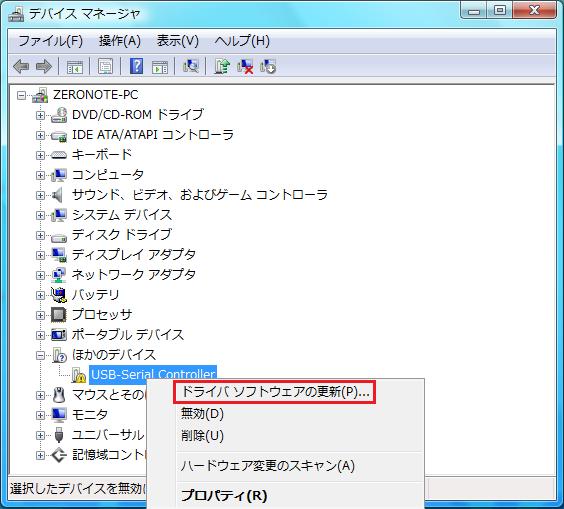
Task: Click the Forward arrow toolbar icon
Action: click(44, 67)
